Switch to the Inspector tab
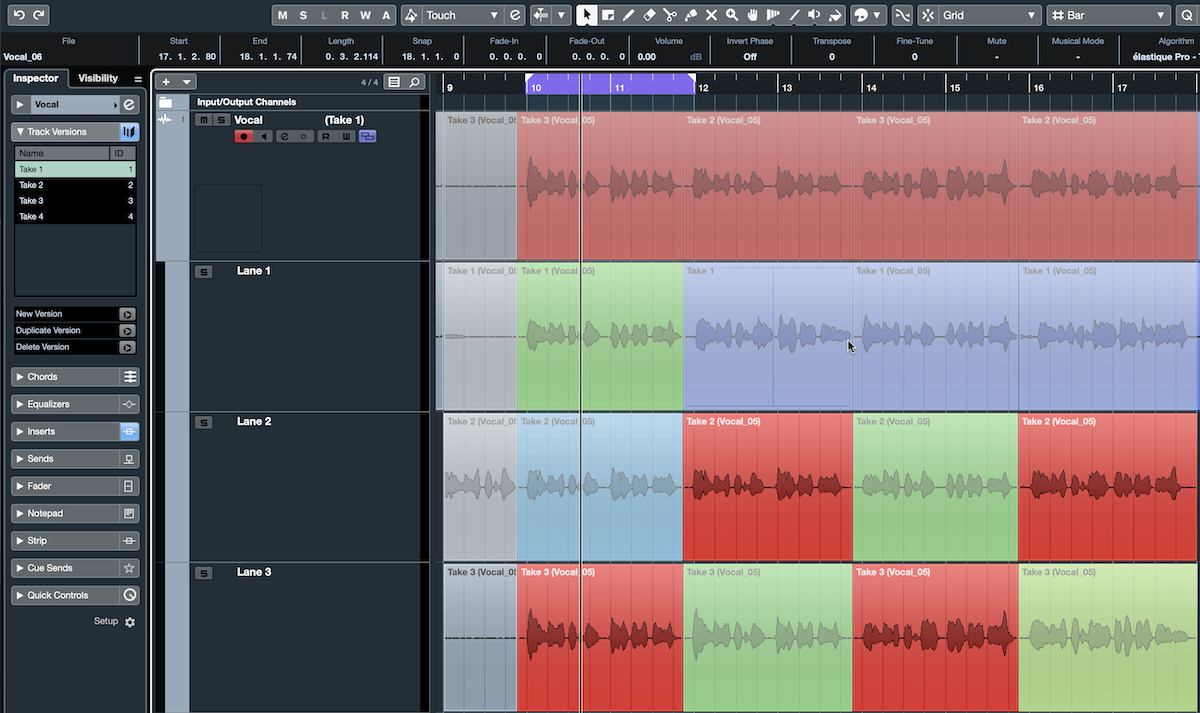 (x=35, y=78)
